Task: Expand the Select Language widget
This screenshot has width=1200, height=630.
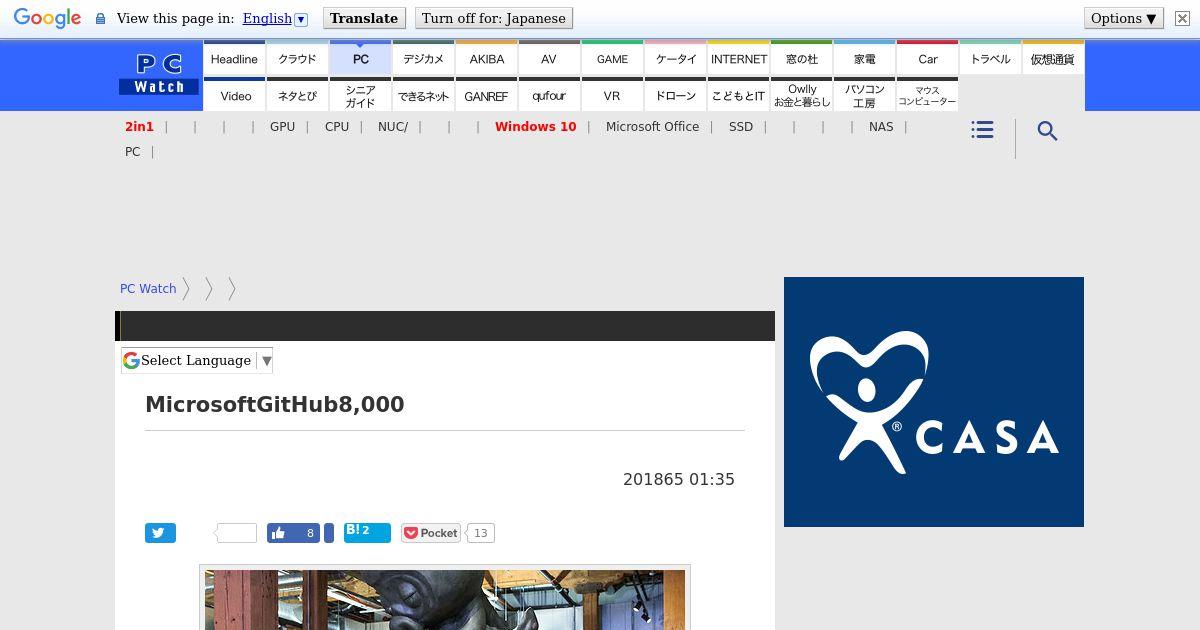Action: coord(197,360)
